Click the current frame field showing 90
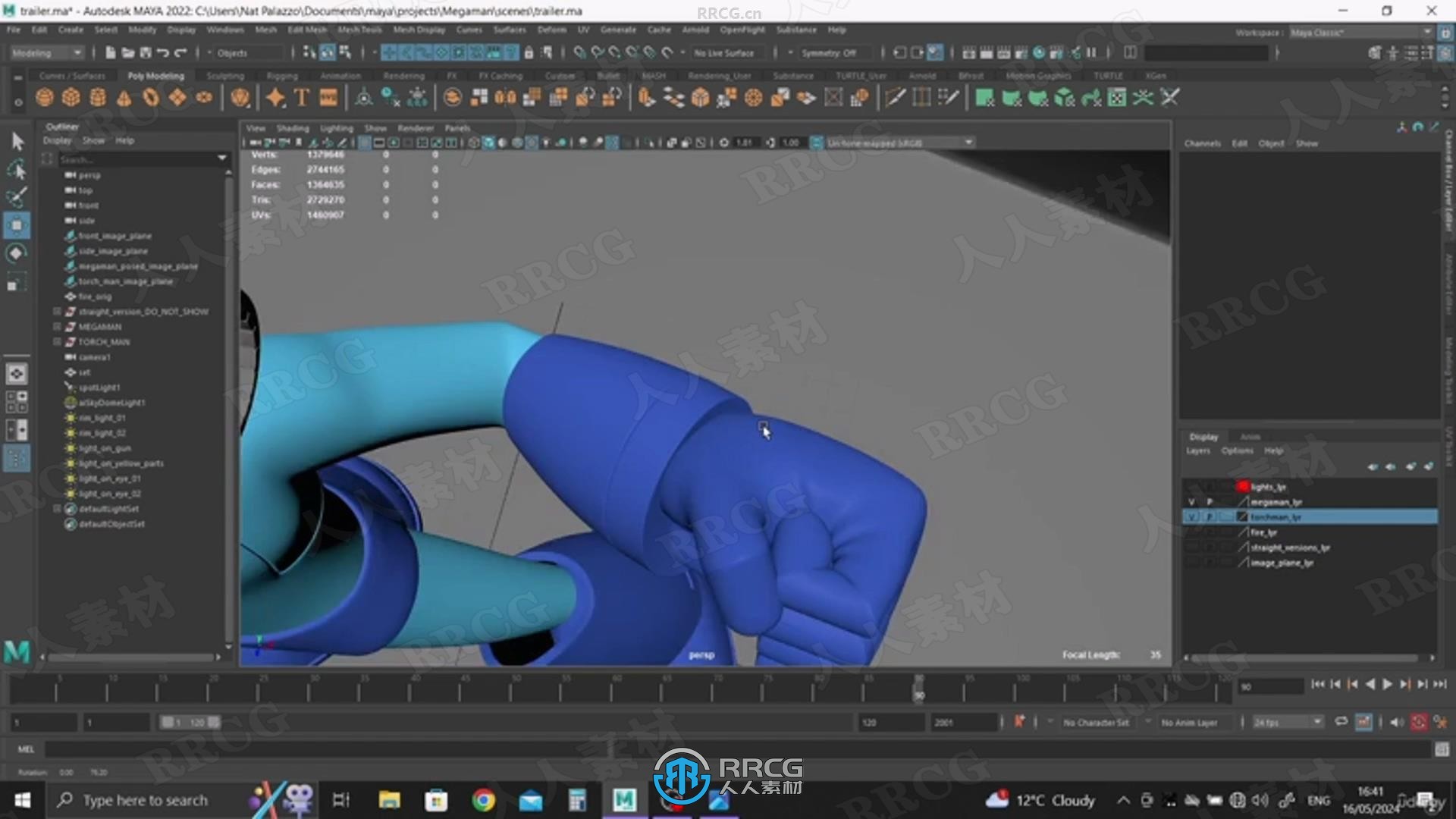 point(1271,686)
